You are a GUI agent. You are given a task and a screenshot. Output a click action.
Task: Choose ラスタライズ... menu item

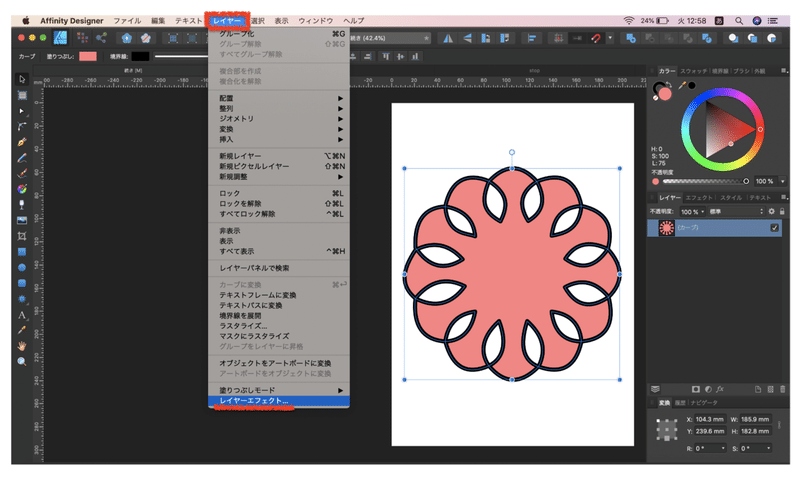(x=279, y=326)
